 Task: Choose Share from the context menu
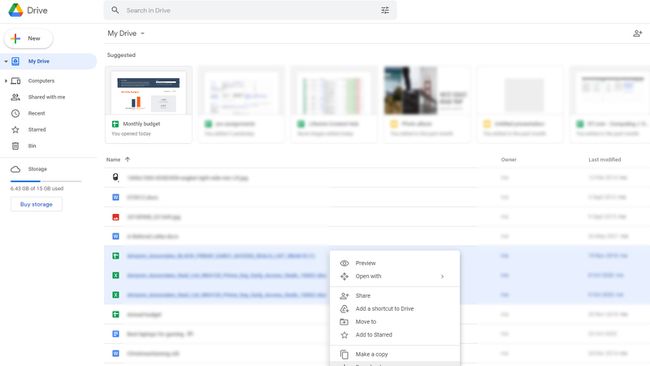point(395,296)
